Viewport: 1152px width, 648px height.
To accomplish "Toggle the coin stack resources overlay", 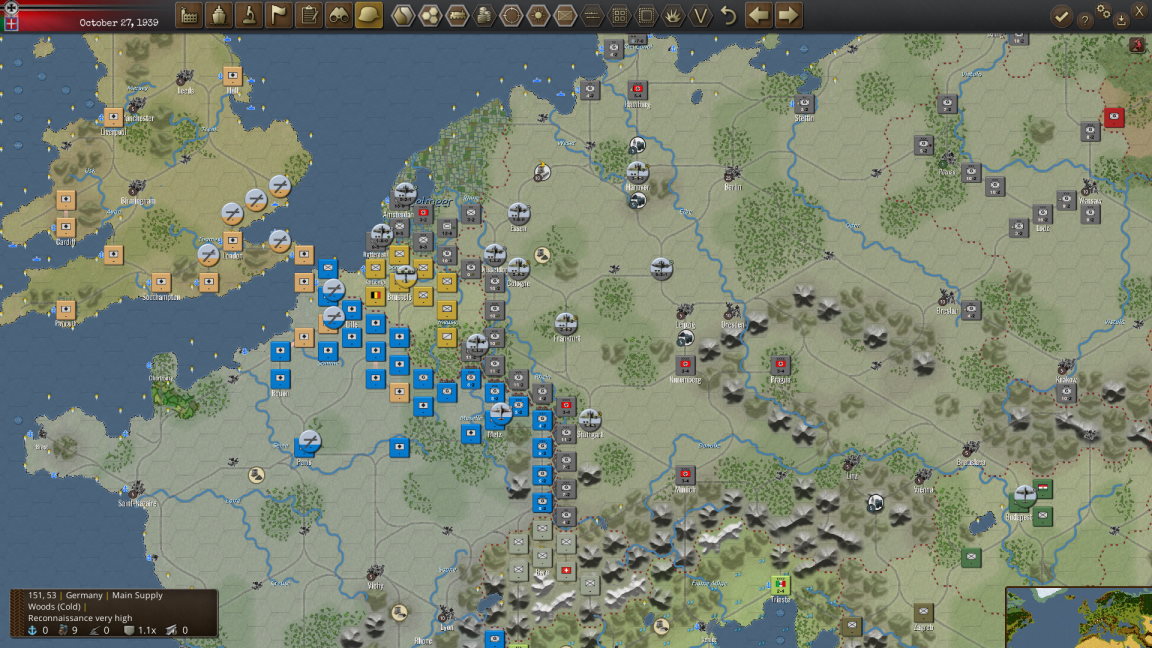I will pos(484,15).
